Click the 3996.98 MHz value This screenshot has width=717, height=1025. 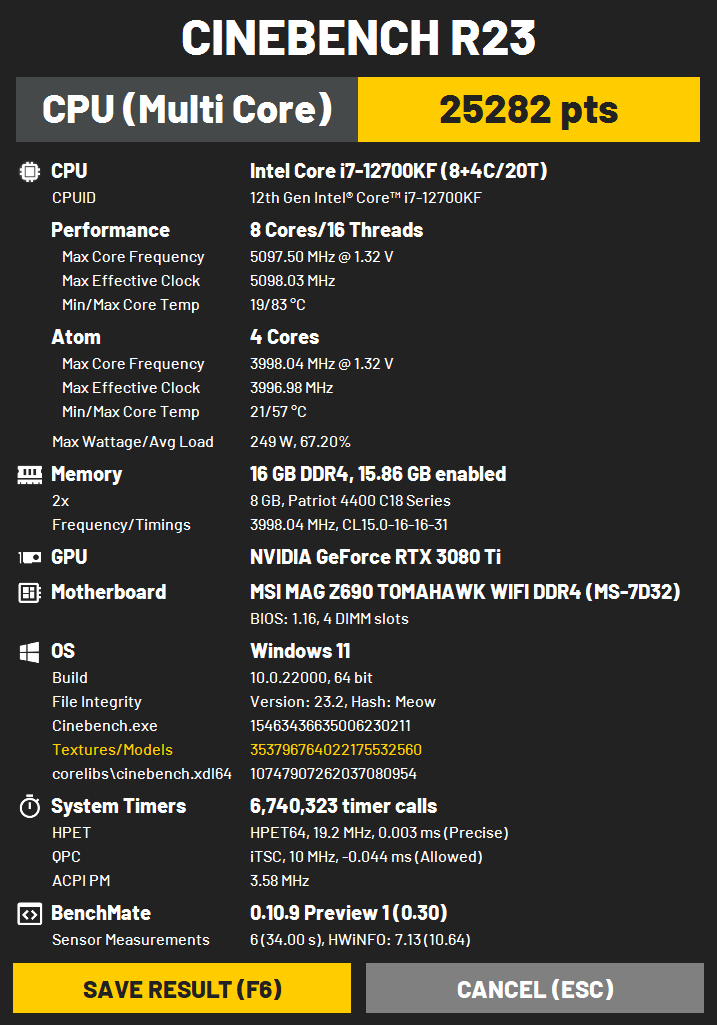(x=292, y=388)
